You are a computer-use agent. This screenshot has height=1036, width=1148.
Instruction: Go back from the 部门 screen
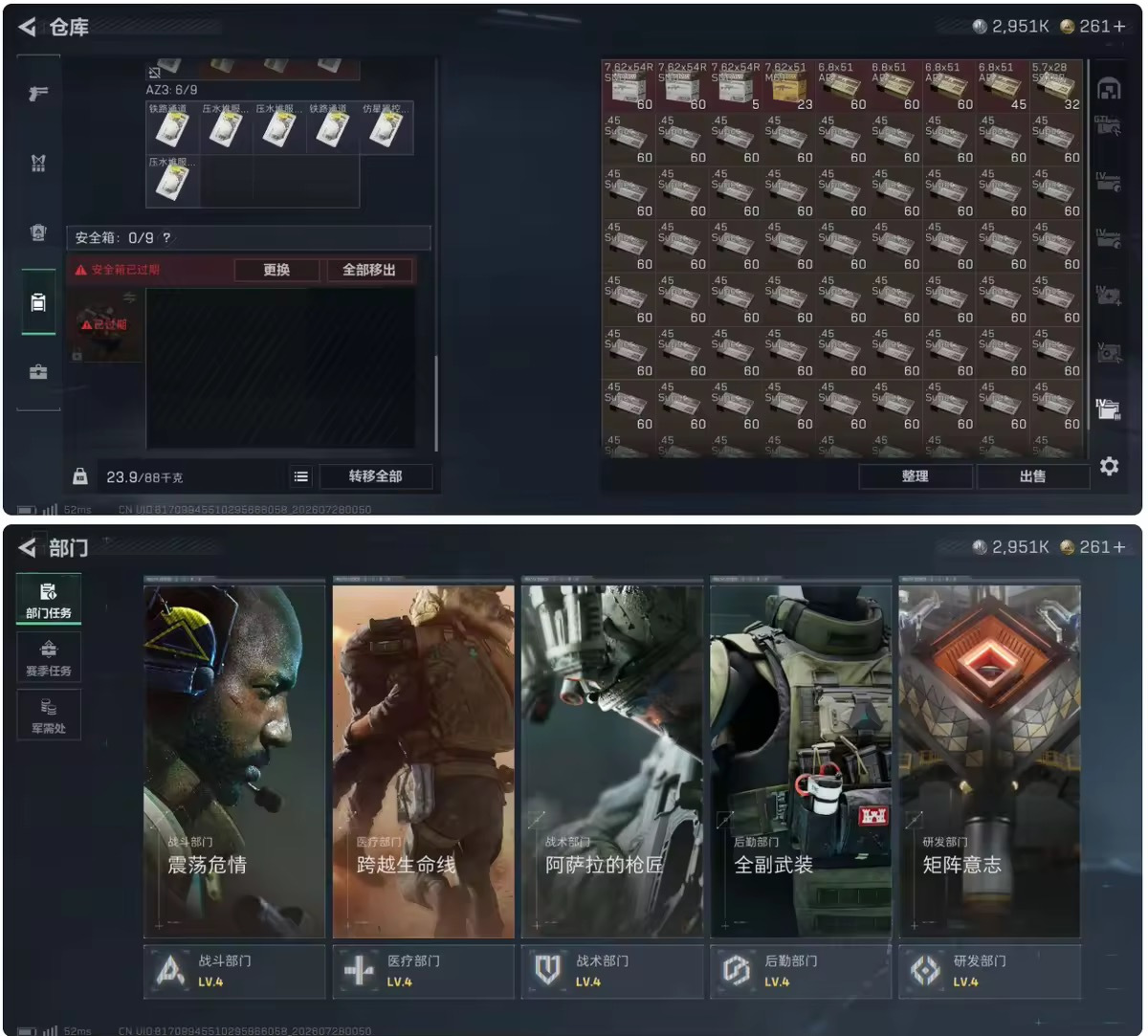coord(27,547)
